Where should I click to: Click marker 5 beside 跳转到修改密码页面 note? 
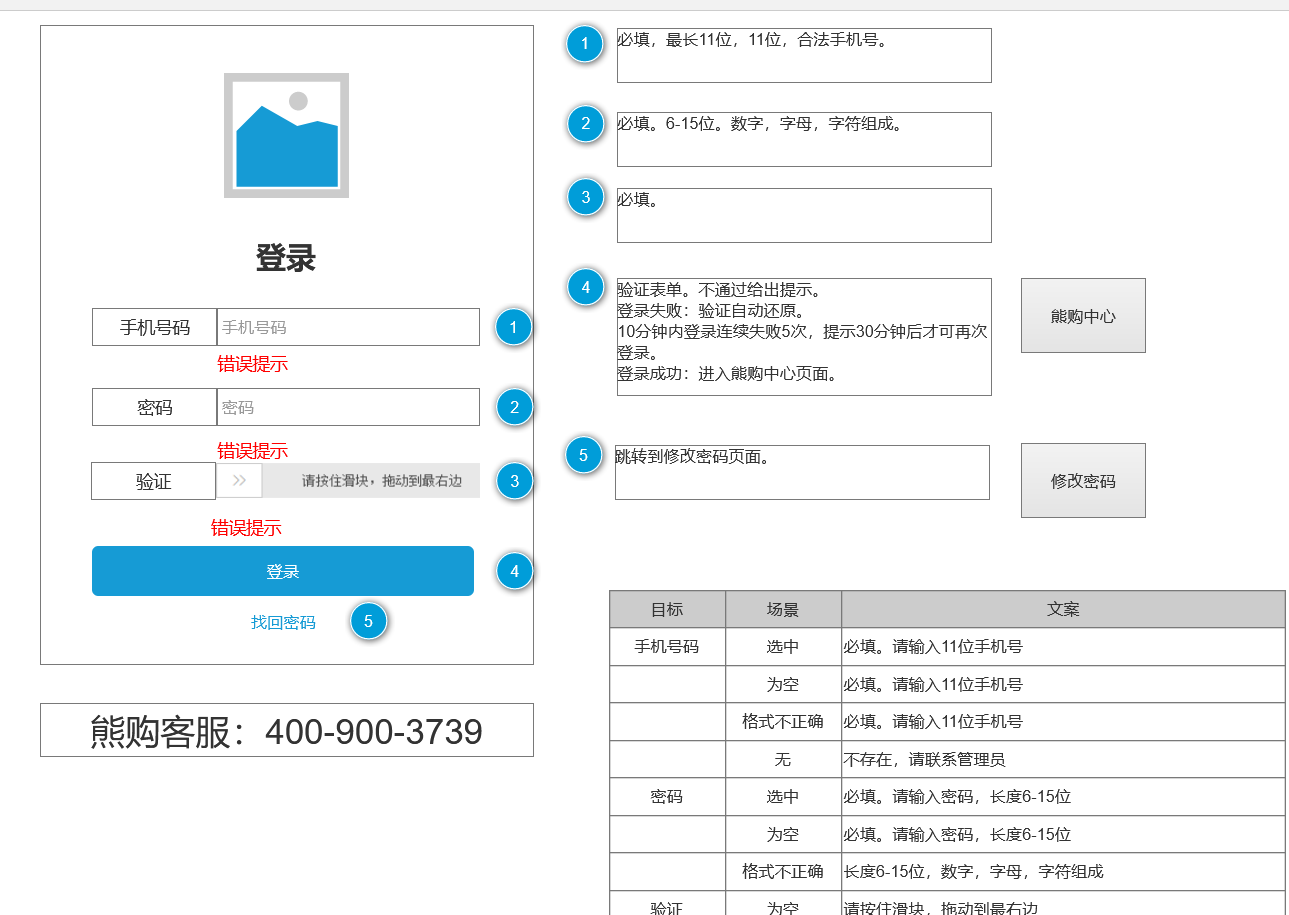tap(583, 455)
